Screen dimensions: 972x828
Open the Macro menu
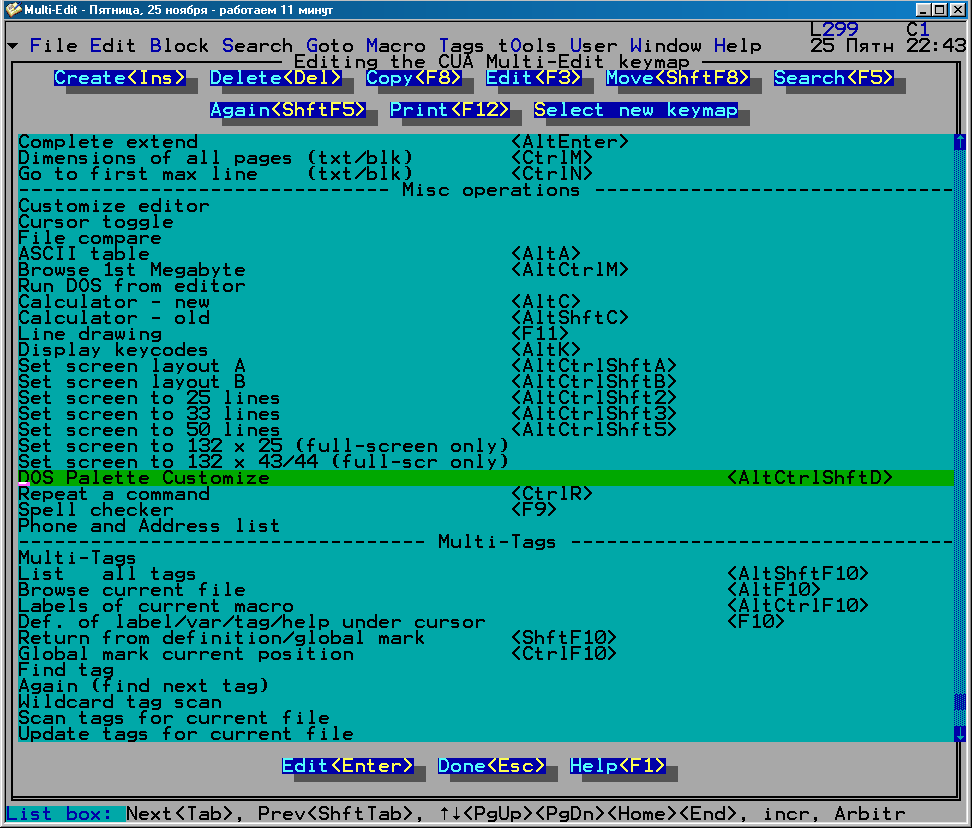(396, 46)
